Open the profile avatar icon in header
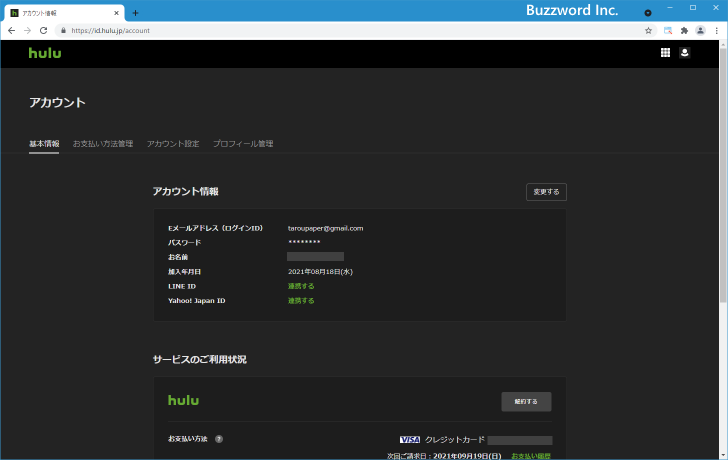Screen dimensions: 728x460 click(684, 53)
